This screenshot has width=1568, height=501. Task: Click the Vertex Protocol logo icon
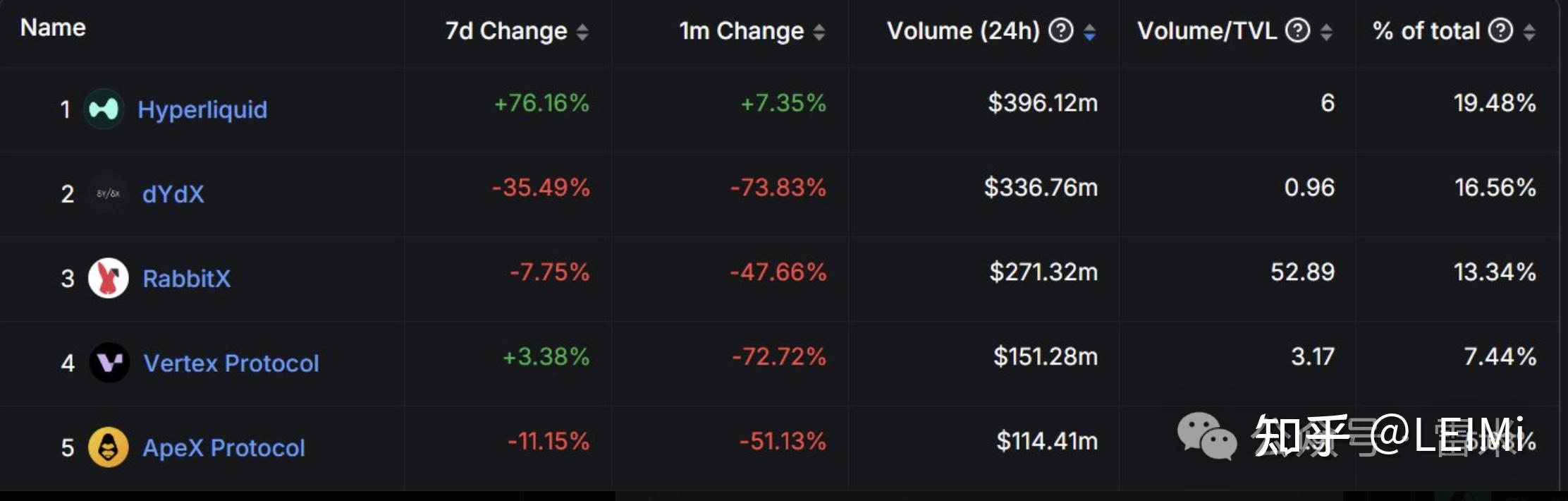click(109, 363)
